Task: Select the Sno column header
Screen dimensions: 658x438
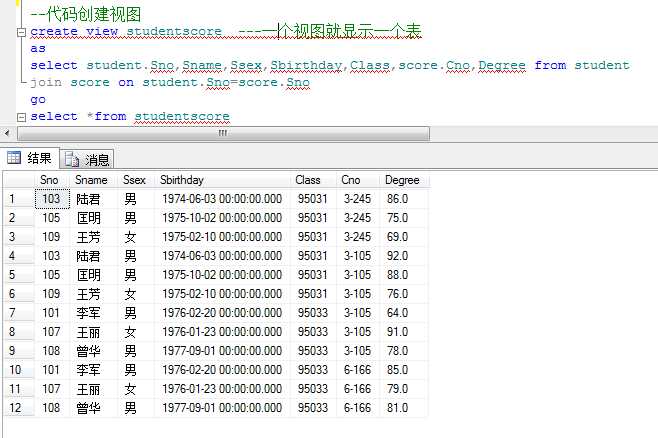Action: tap(52, 180)
